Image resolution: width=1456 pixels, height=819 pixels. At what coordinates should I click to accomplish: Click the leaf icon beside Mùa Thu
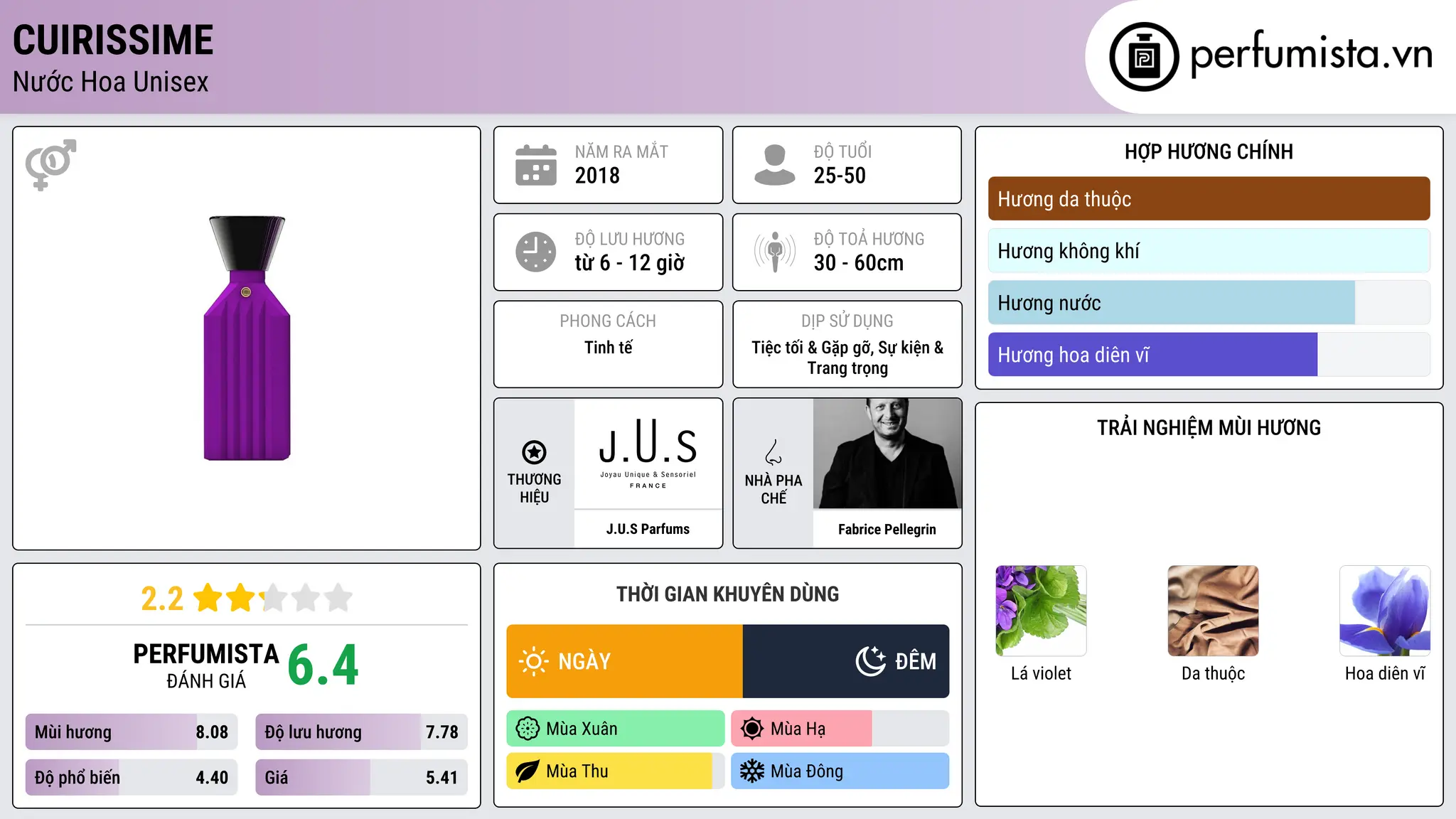528,771
